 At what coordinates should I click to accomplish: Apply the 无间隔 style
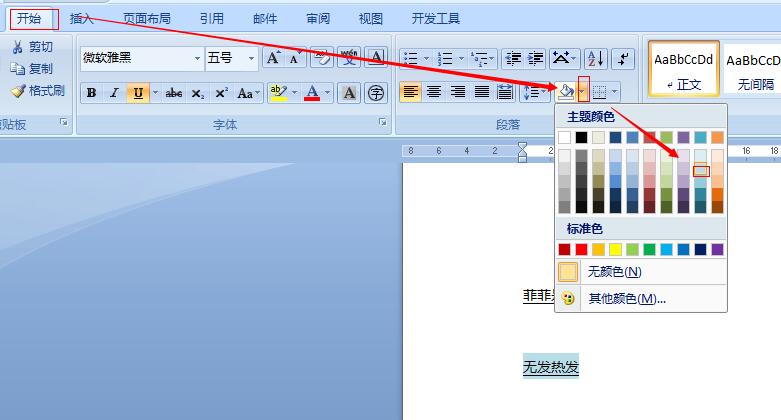click(x=752, y=69)
